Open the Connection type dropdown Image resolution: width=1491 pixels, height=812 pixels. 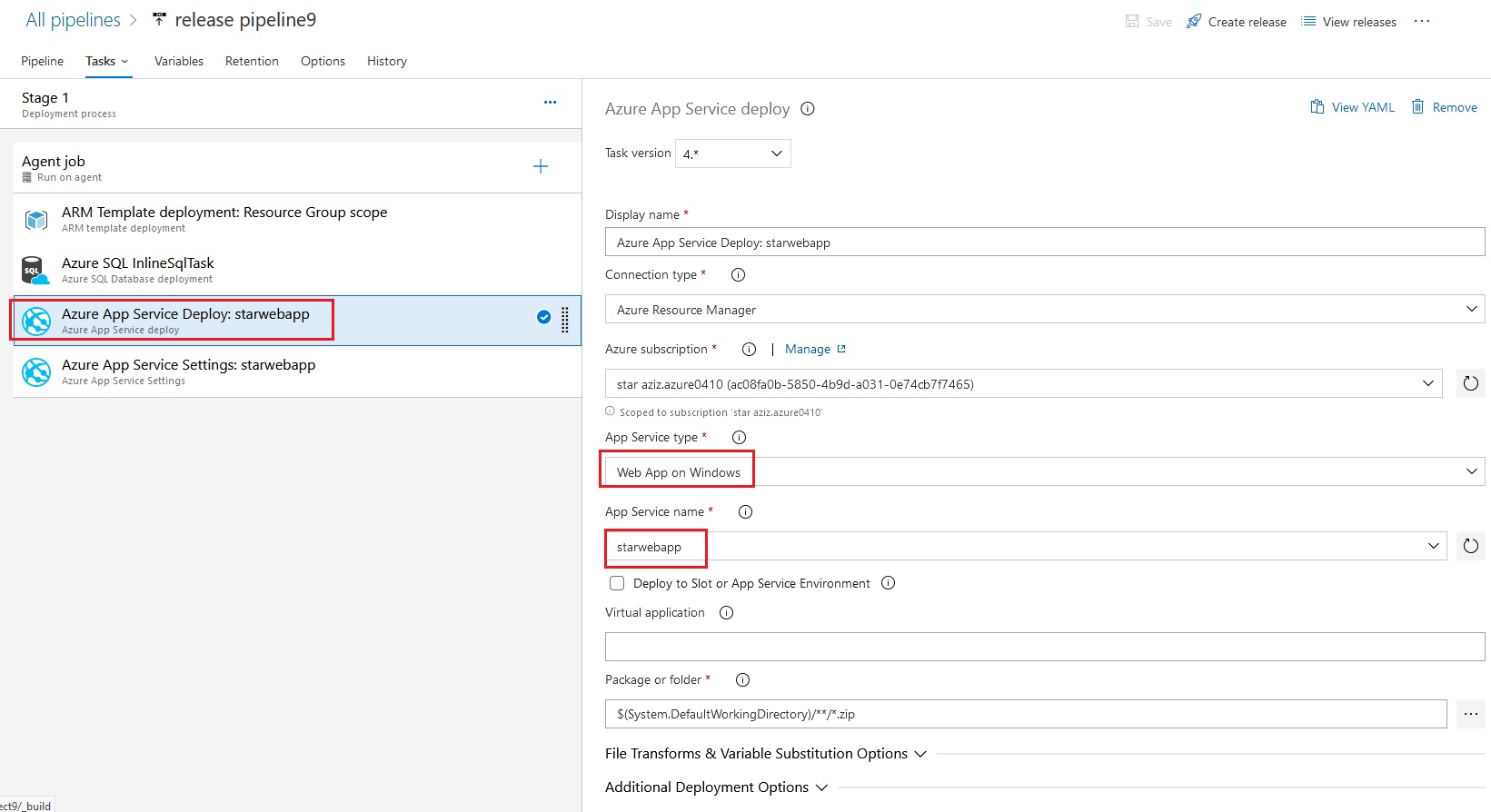click(1045, 309)
